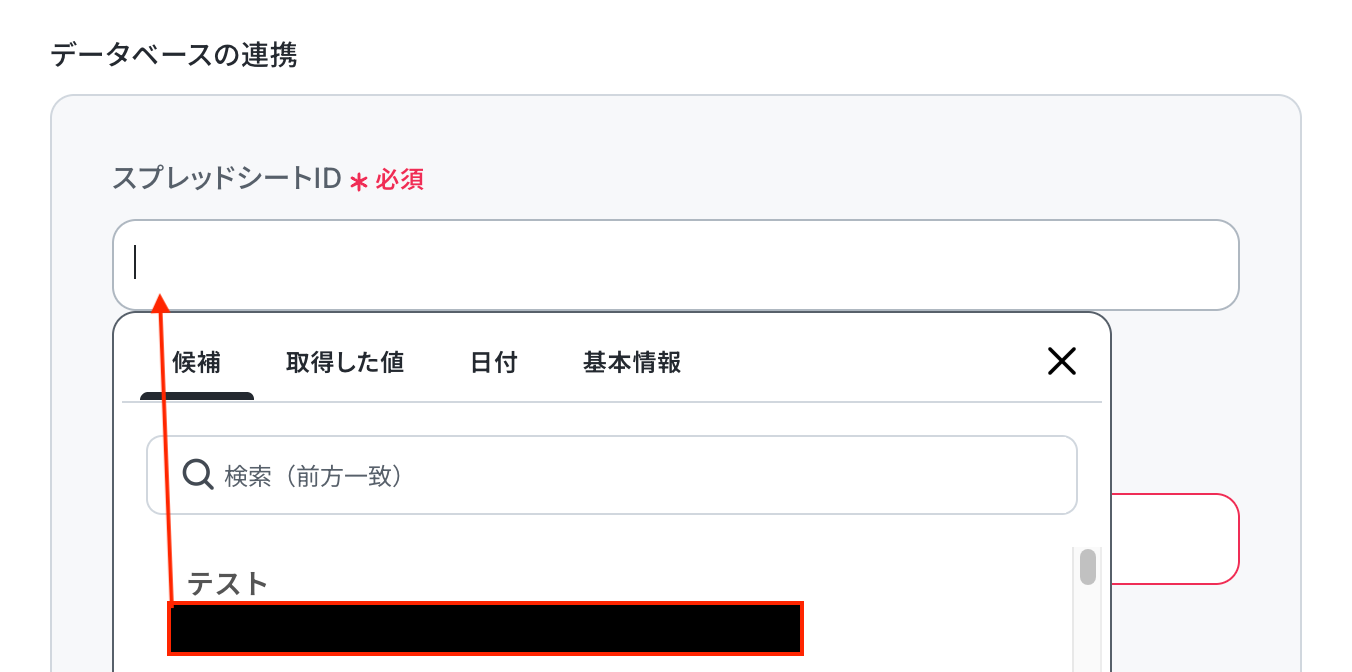Select the 日付 tab
Viewport: 1352px width, 672px height.
[494, 362]
